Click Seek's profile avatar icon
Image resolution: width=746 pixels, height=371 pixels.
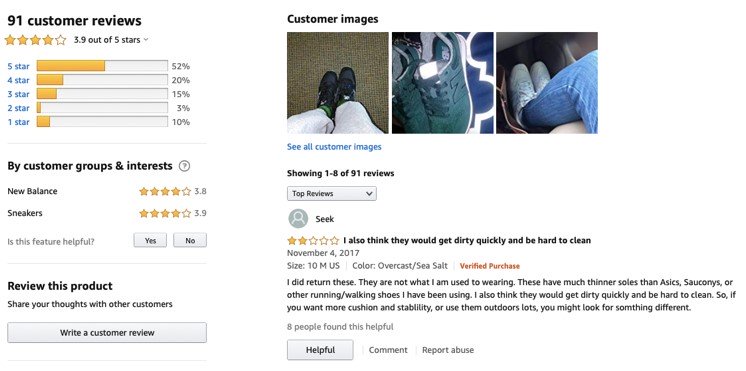click(x=298, y=218)
